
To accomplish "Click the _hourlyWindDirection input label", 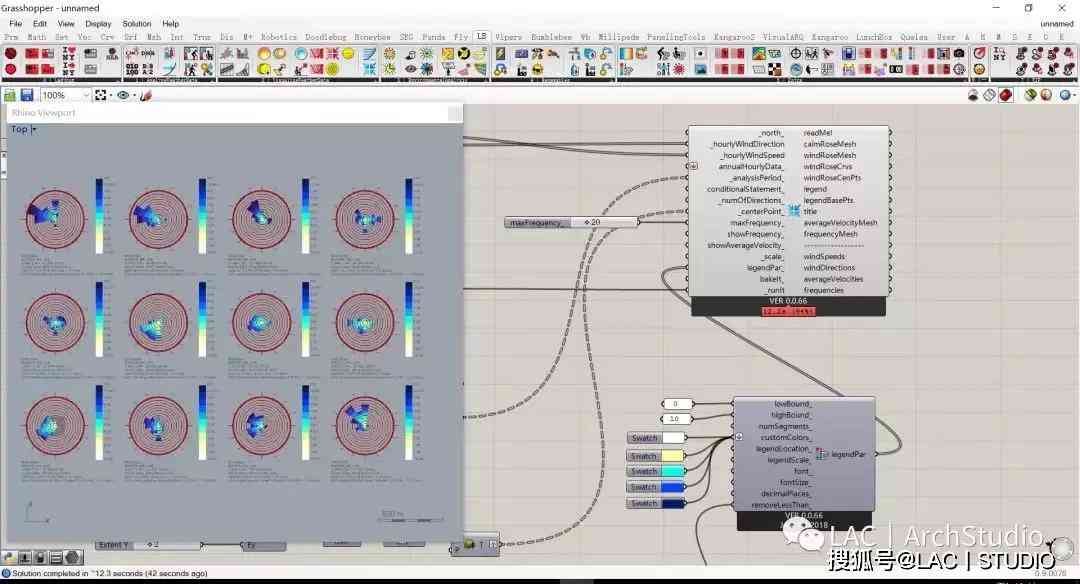I will 747,144.
